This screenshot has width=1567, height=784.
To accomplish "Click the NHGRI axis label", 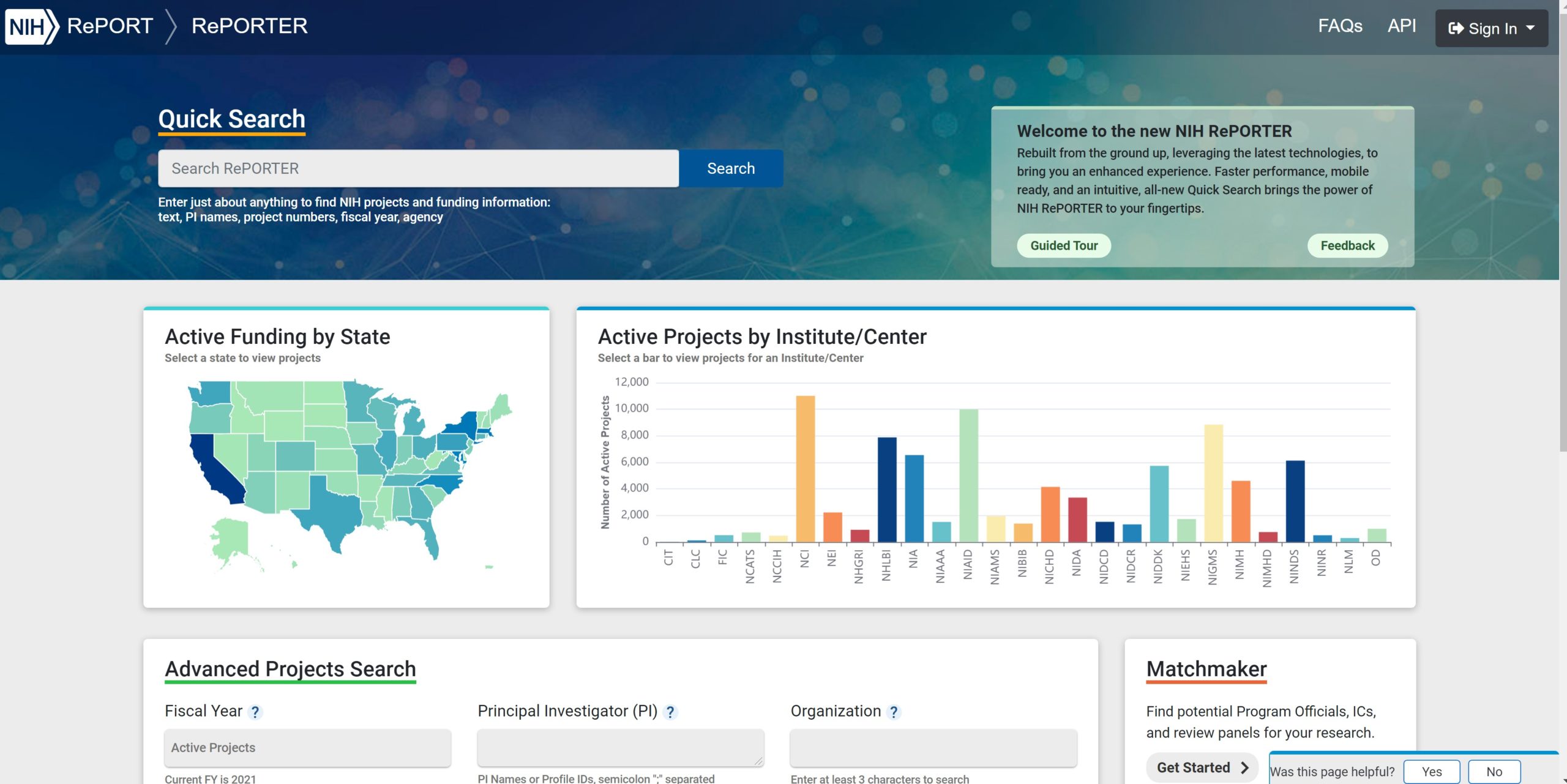I will [859, 566].
